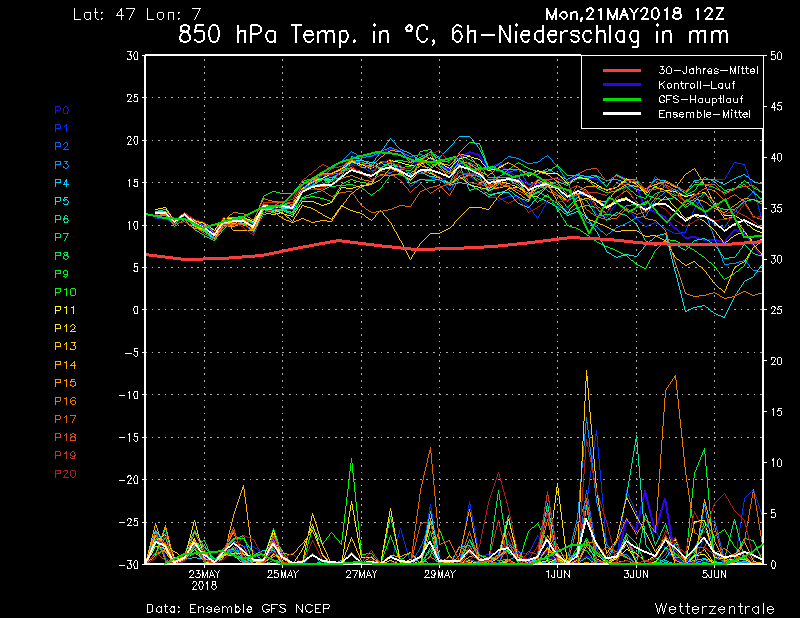This screenshot has width=800, height=618.
Task: Select the P5 ensemble member label
Action: [x=61, y=201]
